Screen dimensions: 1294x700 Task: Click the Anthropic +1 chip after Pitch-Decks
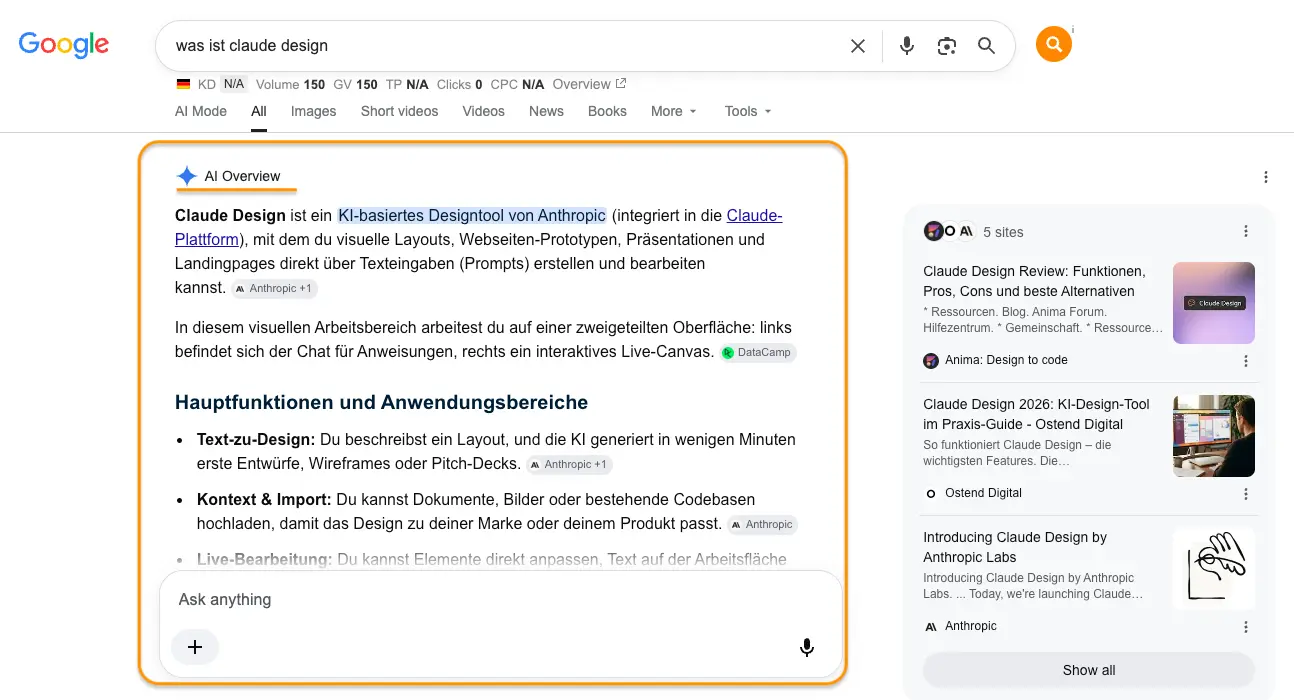click(568, 464)
